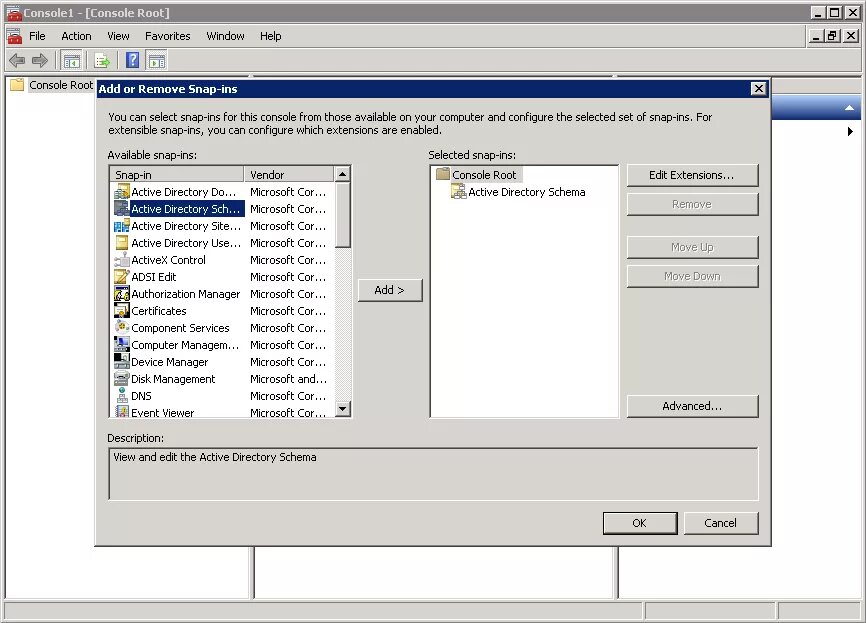
Task: Click the Computer Management icon
Action: pos(122,345)
